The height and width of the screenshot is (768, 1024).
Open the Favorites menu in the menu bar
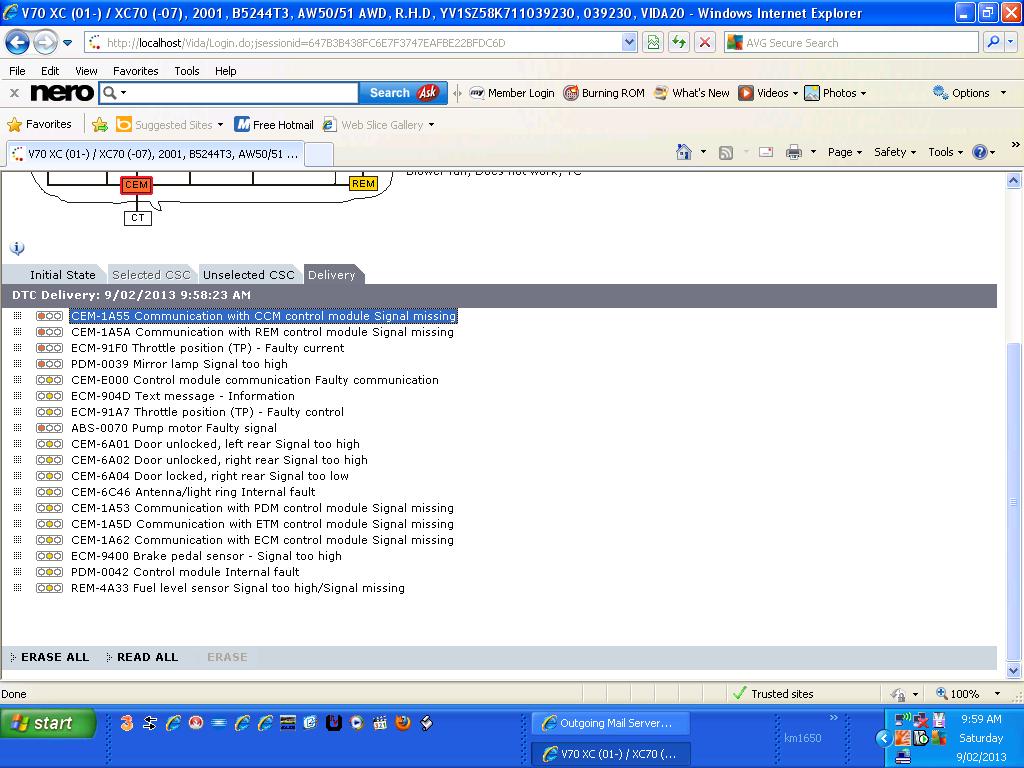point(135,71)
